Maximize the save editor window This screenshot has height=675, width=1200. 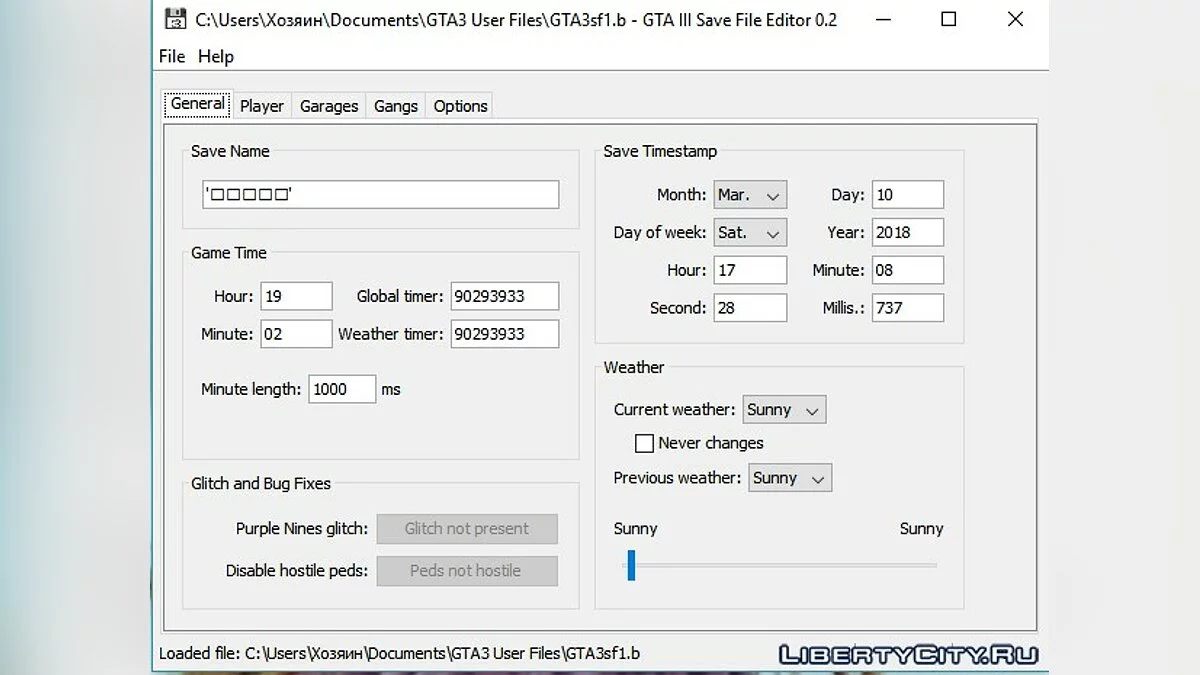pyautogui.click(x=948, y=19)
